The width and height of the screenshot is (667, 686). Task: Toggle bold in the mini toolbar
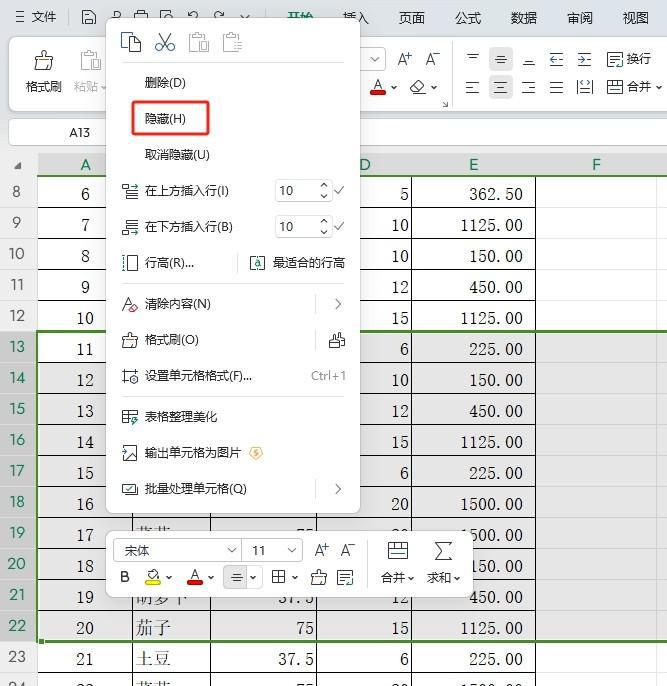[125, 577]
